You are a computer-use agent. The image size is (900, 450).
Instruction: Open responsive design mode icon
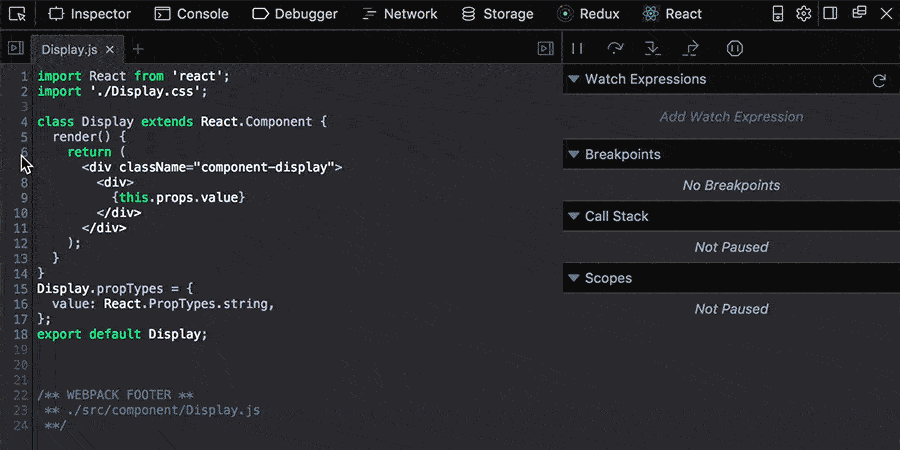click(778, 14)
